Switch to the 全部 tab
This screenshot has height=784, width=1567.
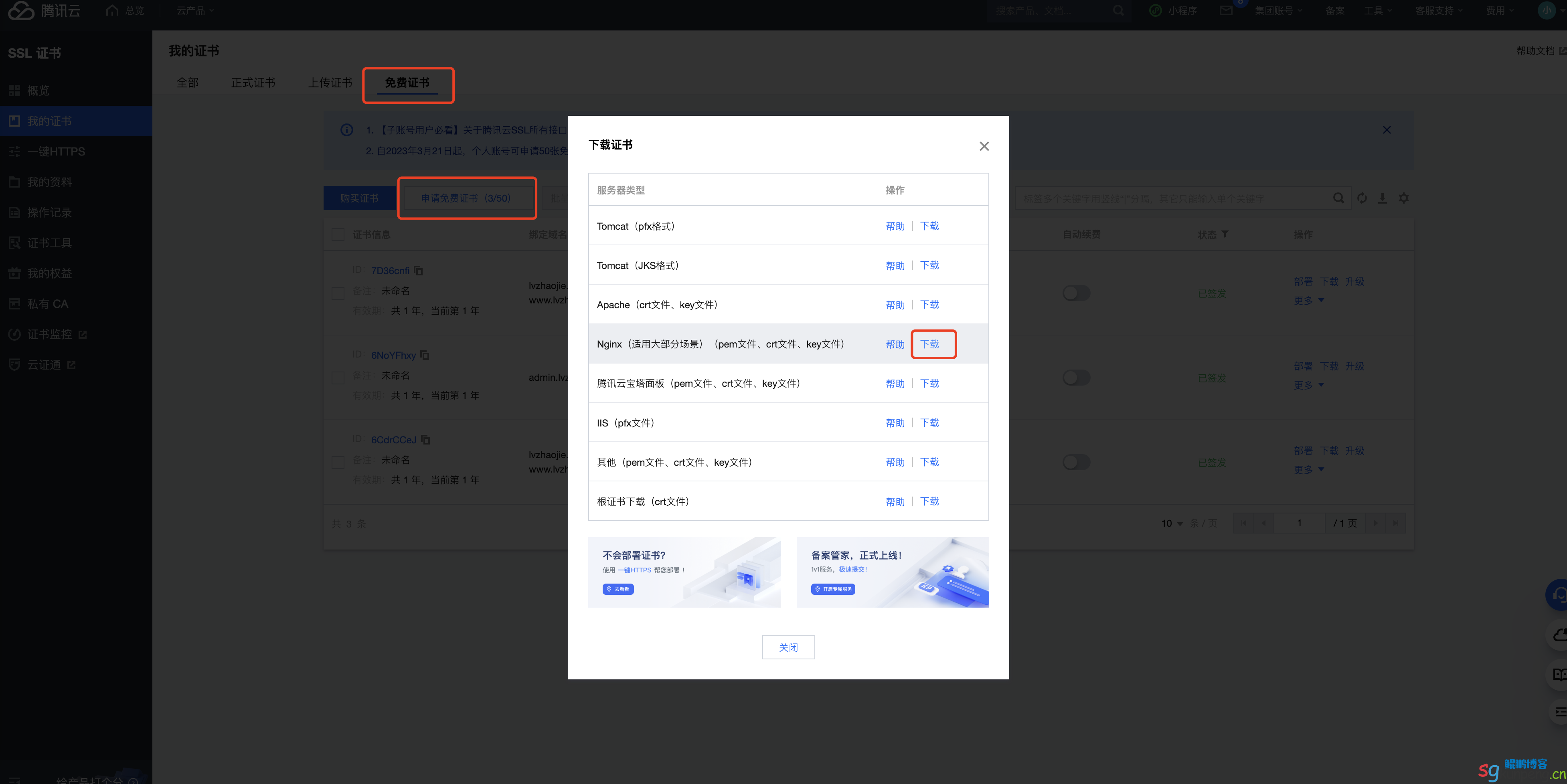pos(187,82)
